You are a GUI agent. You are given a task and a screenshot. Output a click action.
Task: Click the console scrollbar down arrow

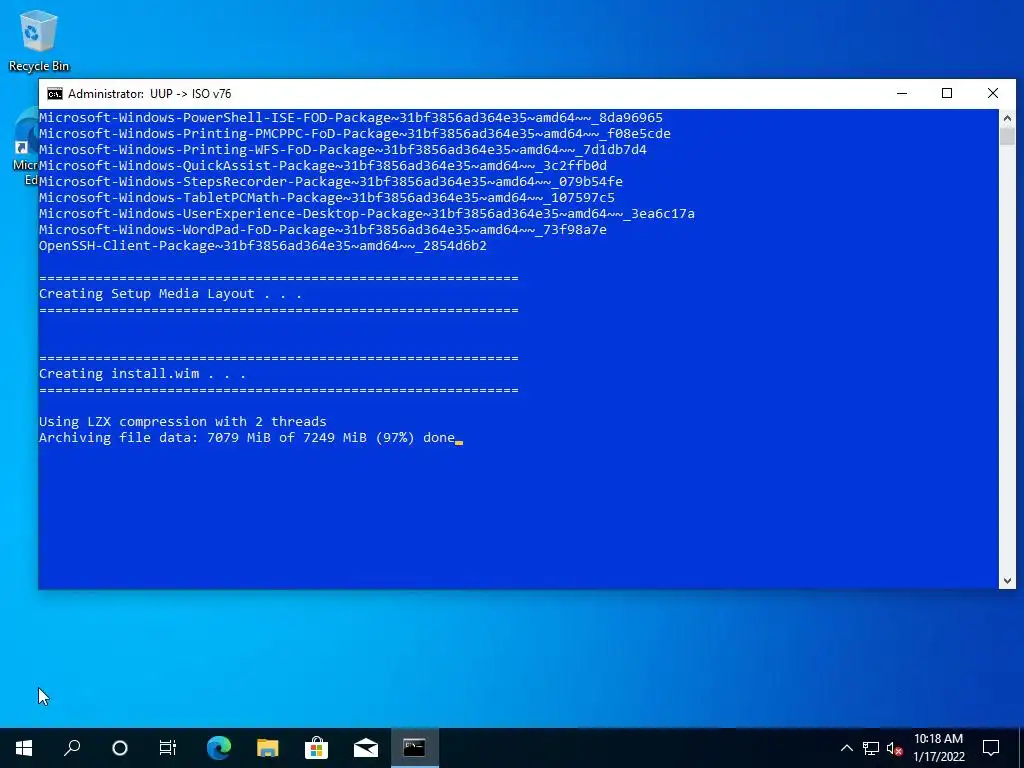[1007, 581]
